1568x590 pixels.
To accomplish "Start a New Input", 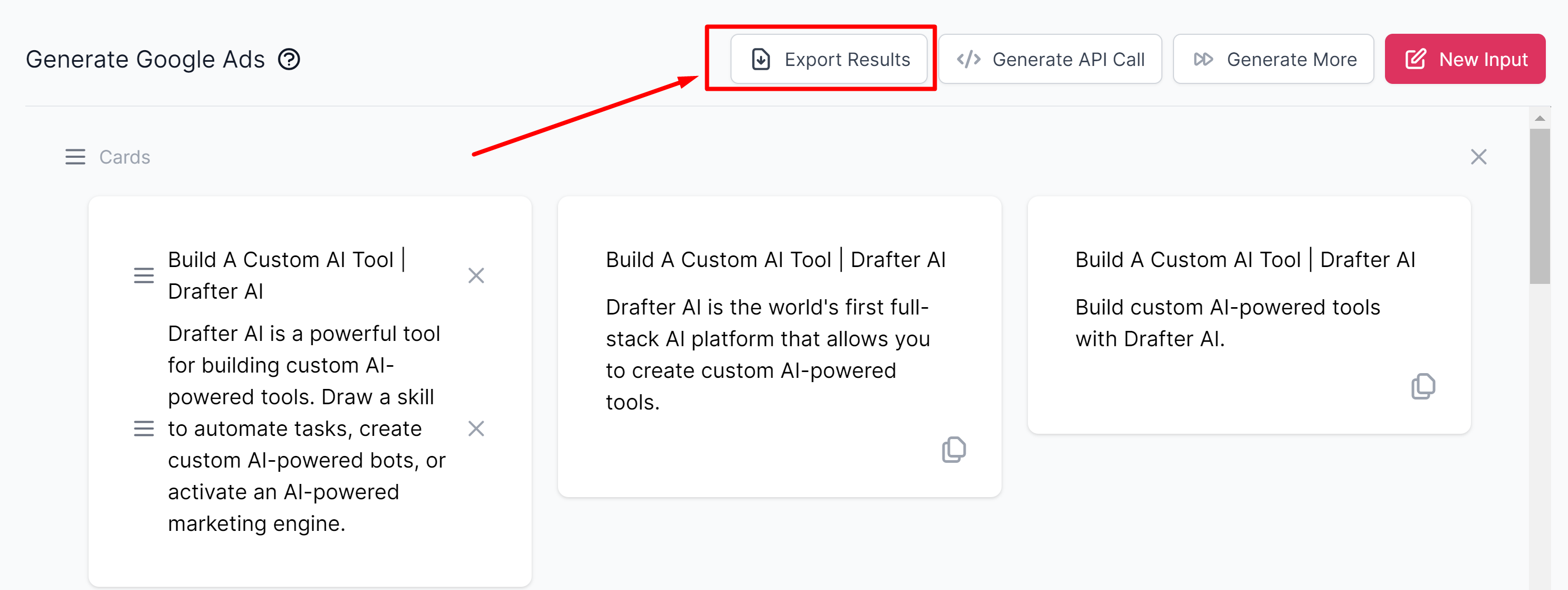I will [1465, 59].
